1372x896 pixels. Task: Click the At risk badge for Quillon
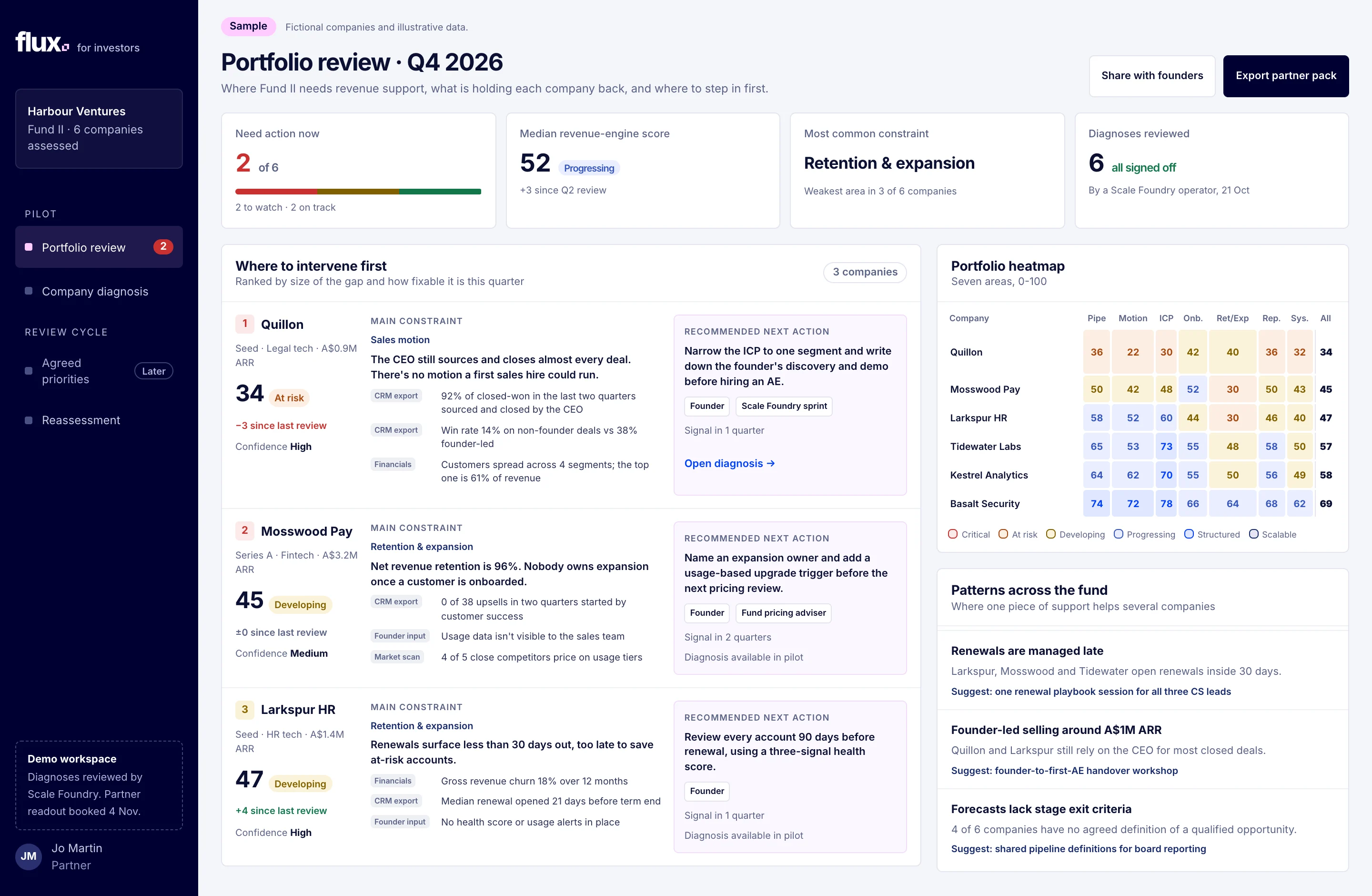coord(289,398)
